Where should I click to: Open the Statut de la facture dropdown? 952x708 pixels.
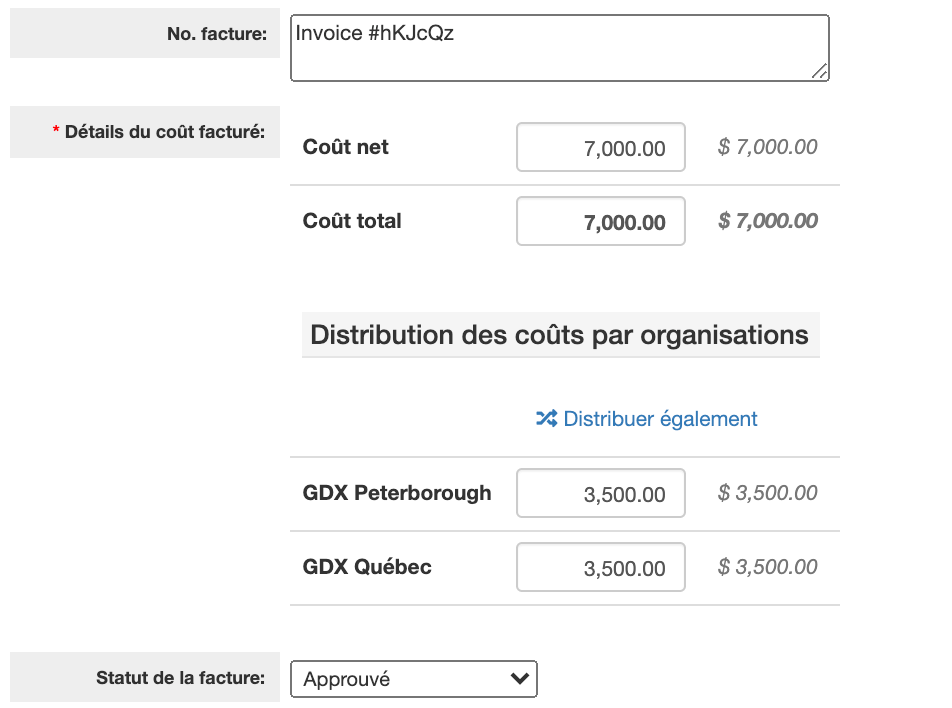tap(413, 678)
